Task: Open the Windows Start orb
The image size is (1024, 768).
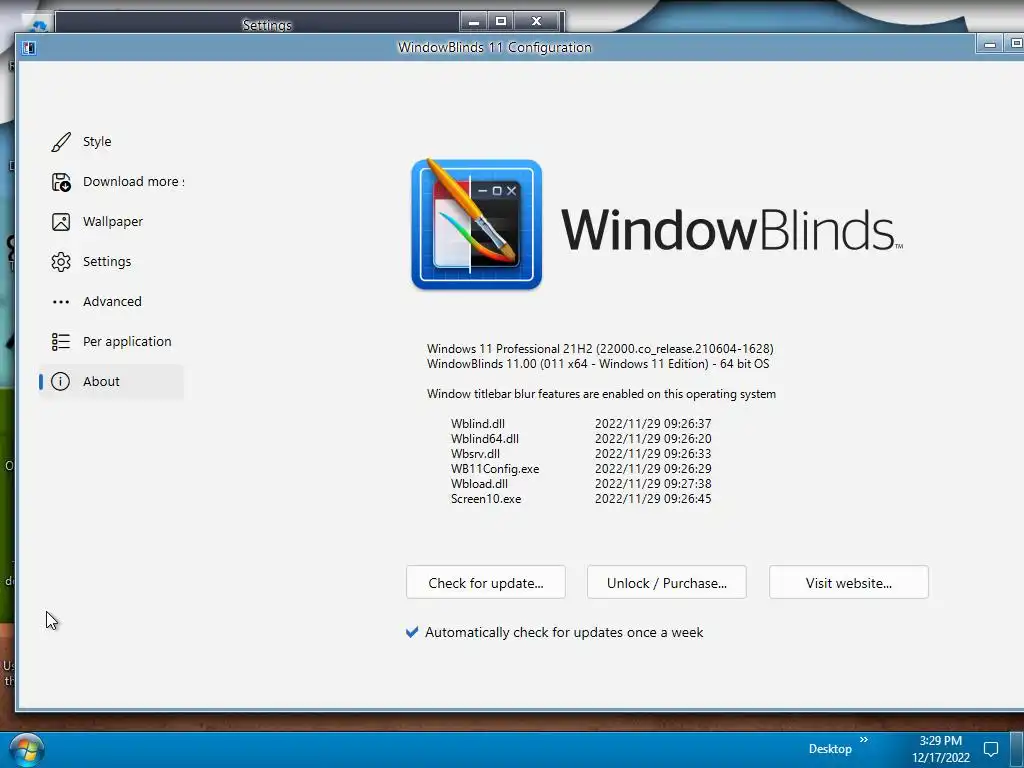Action: pyautogui.click(x=27, y=750)
